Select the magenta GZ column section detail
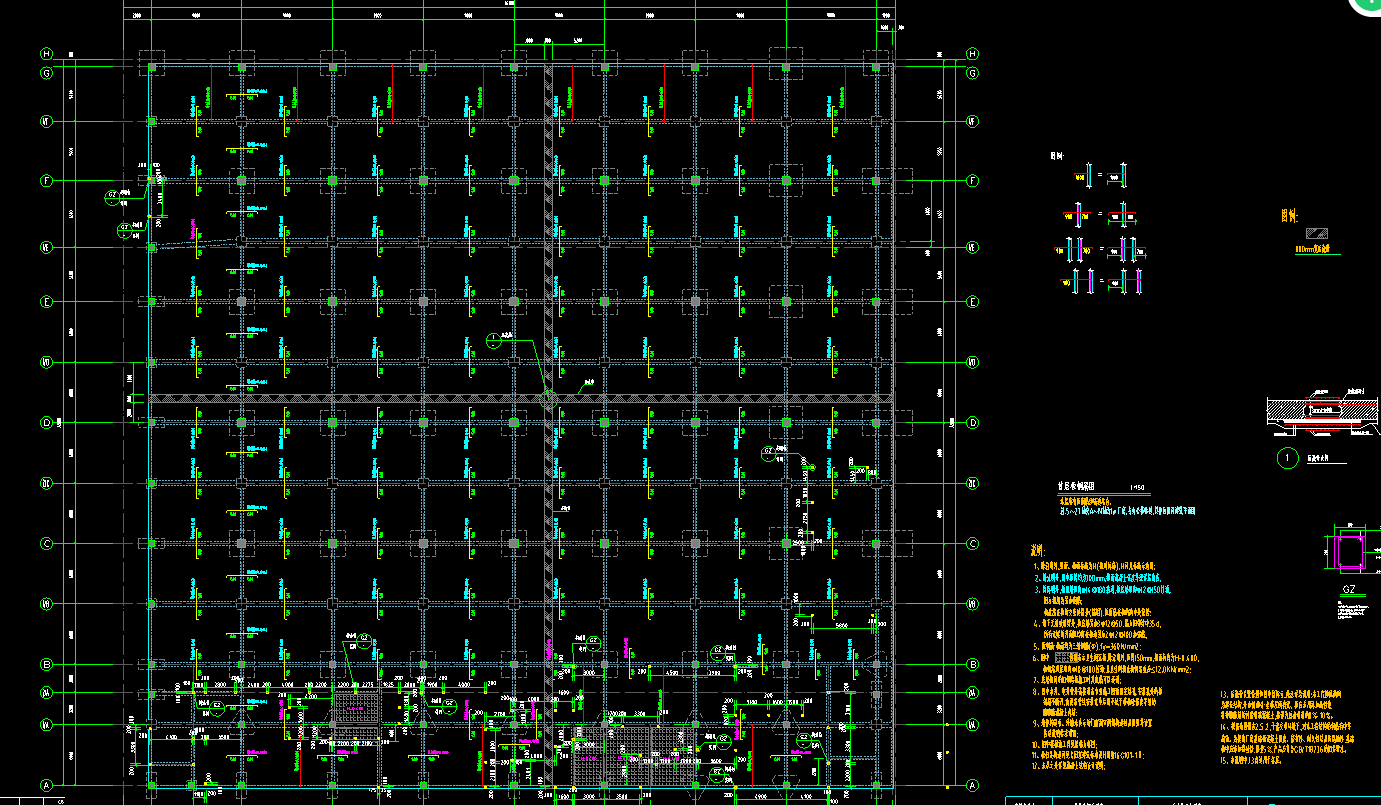Viewport: 1381px width, 805px height. (1349, 551)
